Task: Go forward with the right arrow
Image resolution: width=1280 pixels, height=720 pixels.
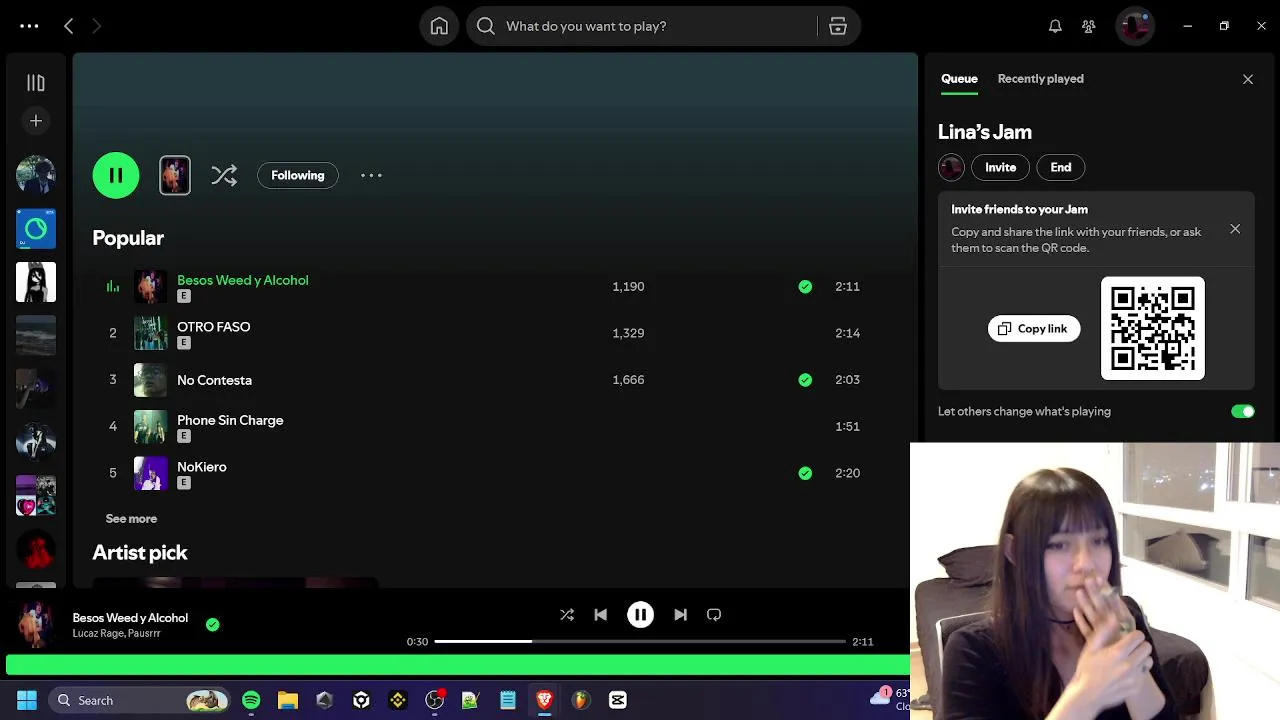Action: pyautogui.click(x=97, y=26)
